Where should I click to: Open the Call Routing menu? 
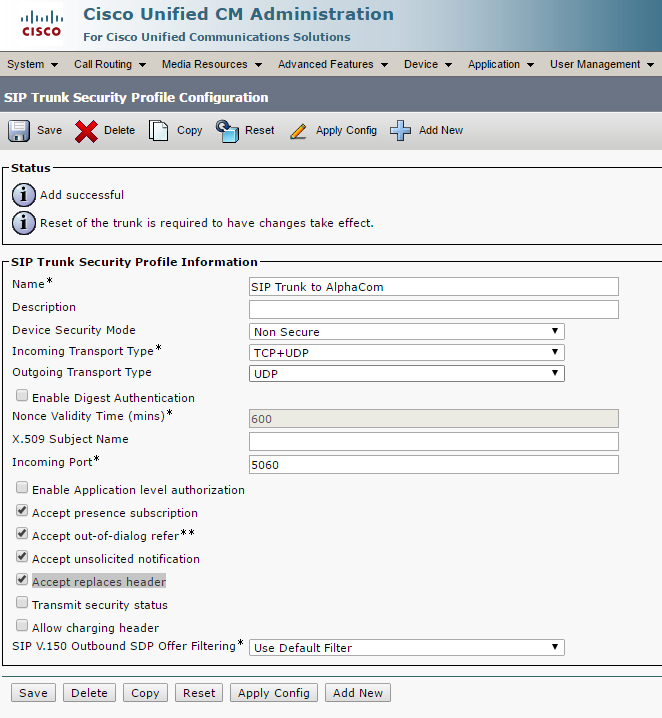(x=110, y=65)
